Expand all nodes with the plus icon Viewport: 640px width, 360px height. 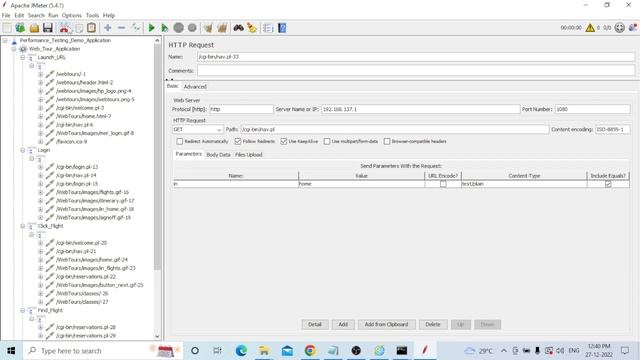click(x=108, y=28)
